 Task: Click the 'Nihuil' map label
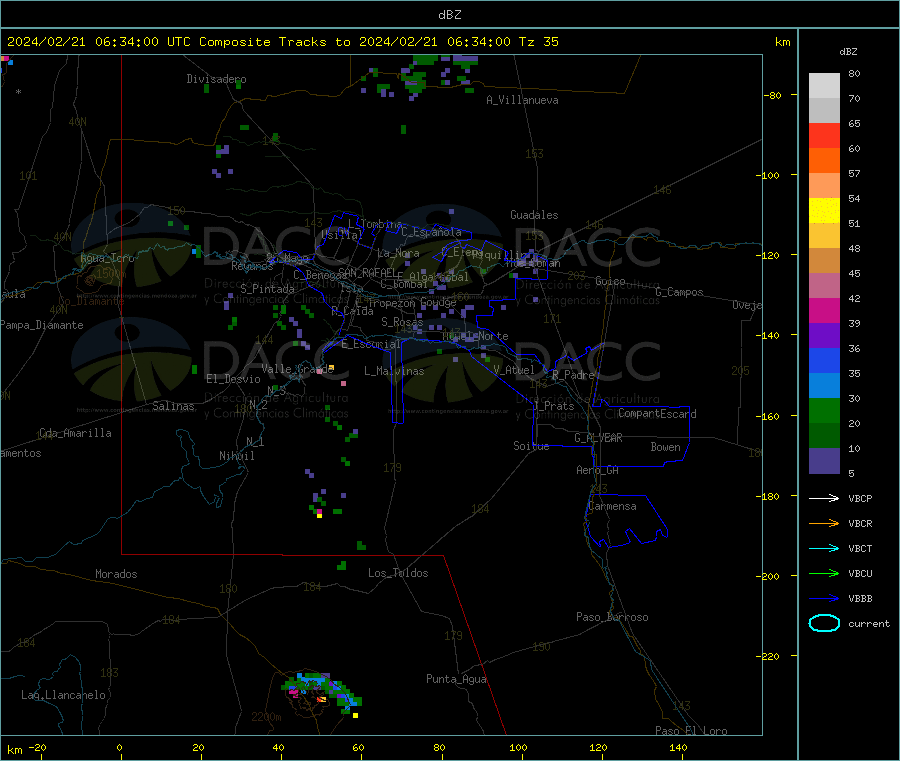click(x=236, y=456)
